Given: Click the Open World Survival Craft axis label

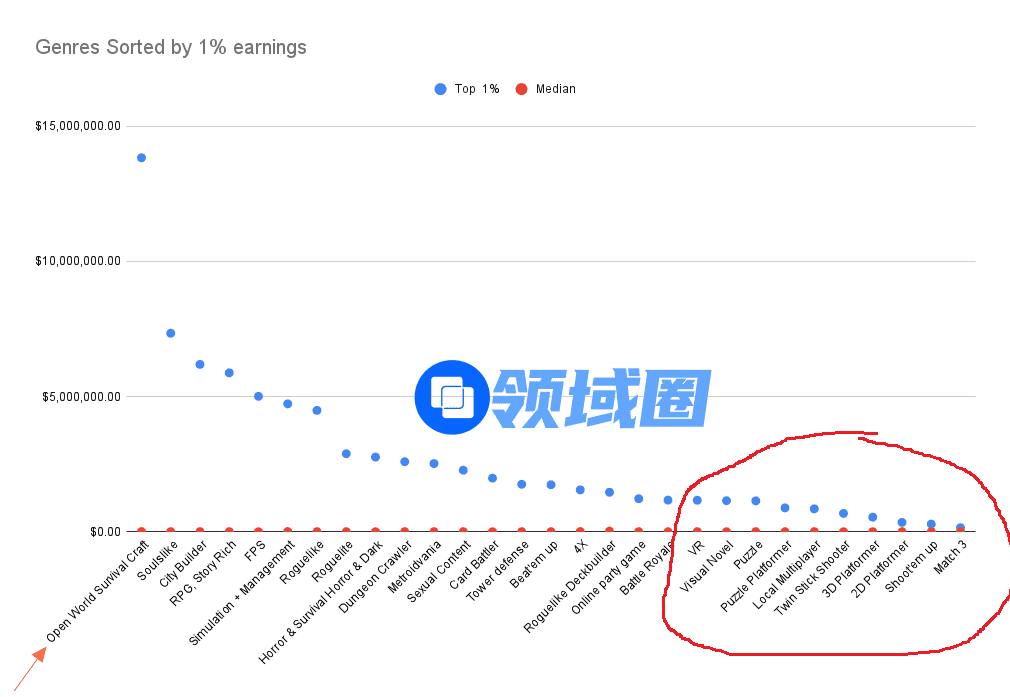Looking at the screenshot, I should 98,591.
